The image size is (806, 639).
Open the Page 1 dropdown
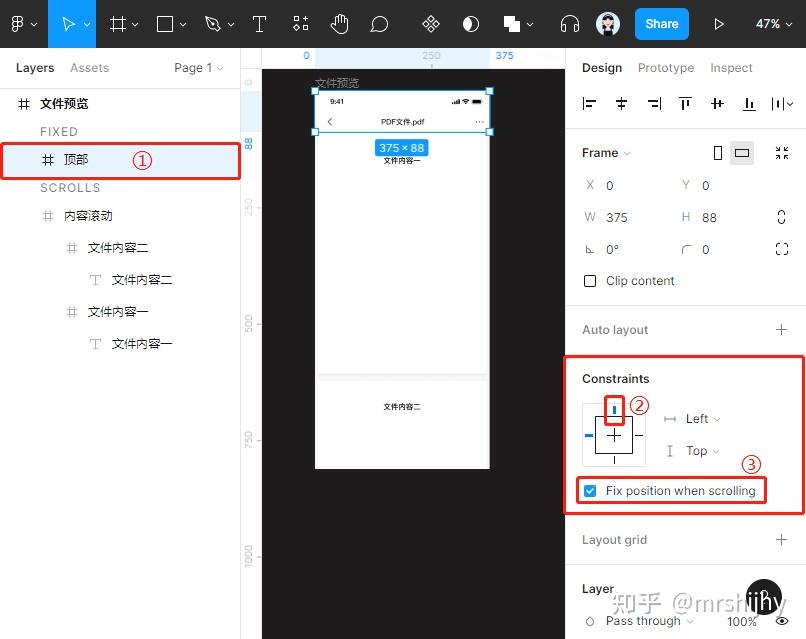196,68
